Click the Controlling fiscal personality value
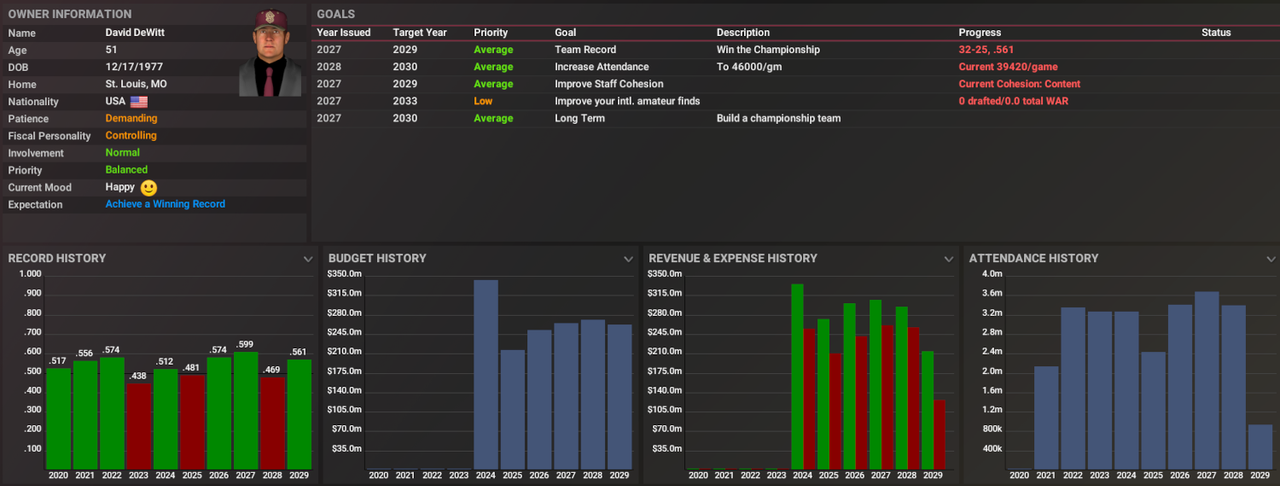 [131, 136]
